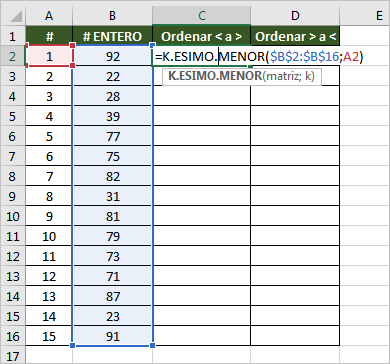Click the 'Ordenar > a <' header cell

(x=295, y=36)
